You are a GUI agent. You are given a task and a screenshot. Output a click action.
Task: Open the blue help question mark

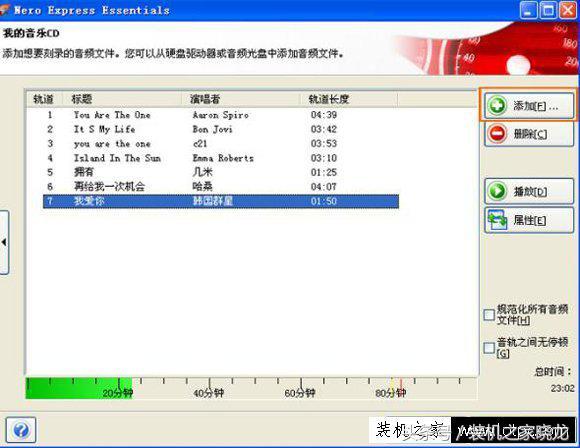coord(21,430)
